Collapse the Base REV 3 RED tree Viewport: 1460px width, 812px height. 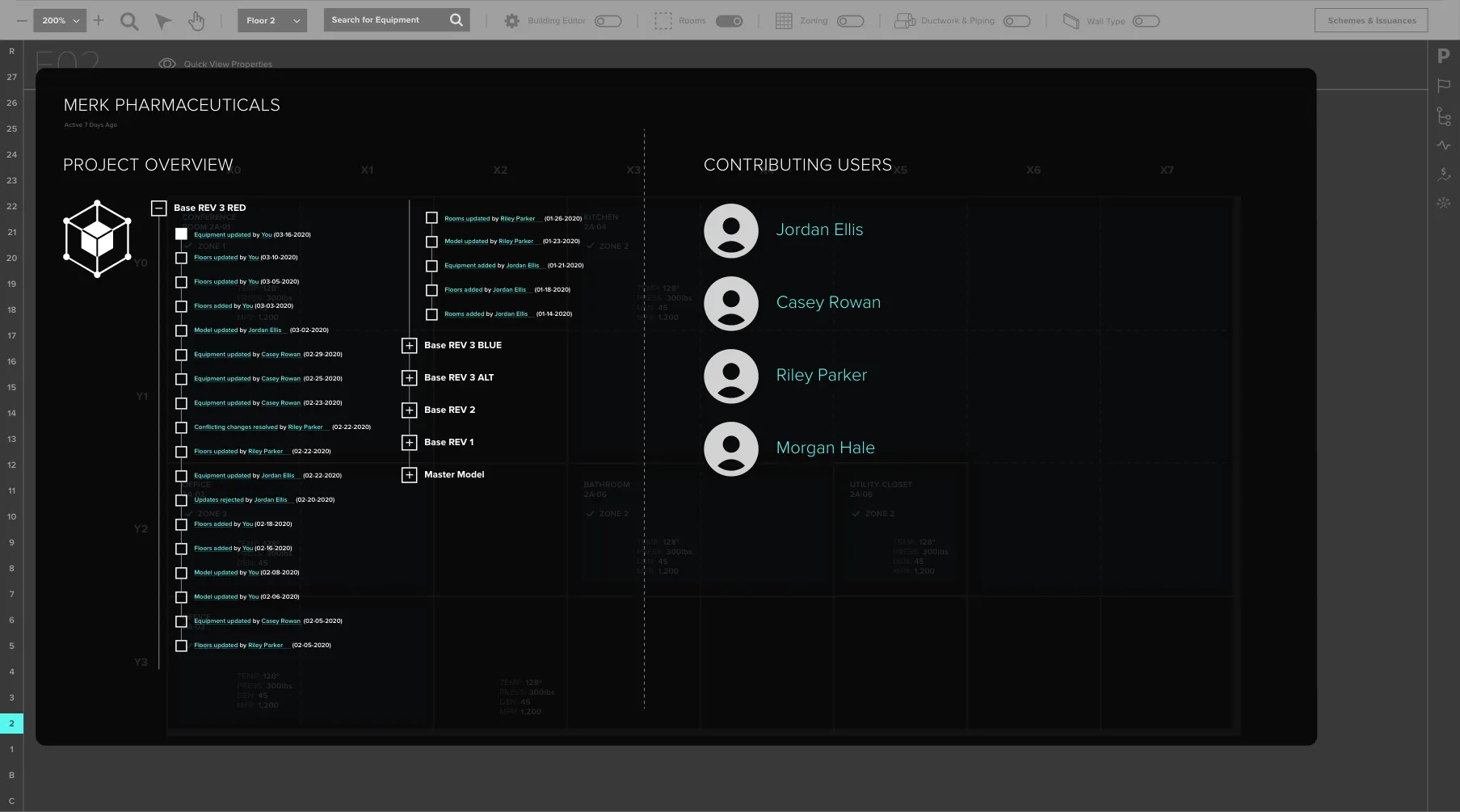159,208
